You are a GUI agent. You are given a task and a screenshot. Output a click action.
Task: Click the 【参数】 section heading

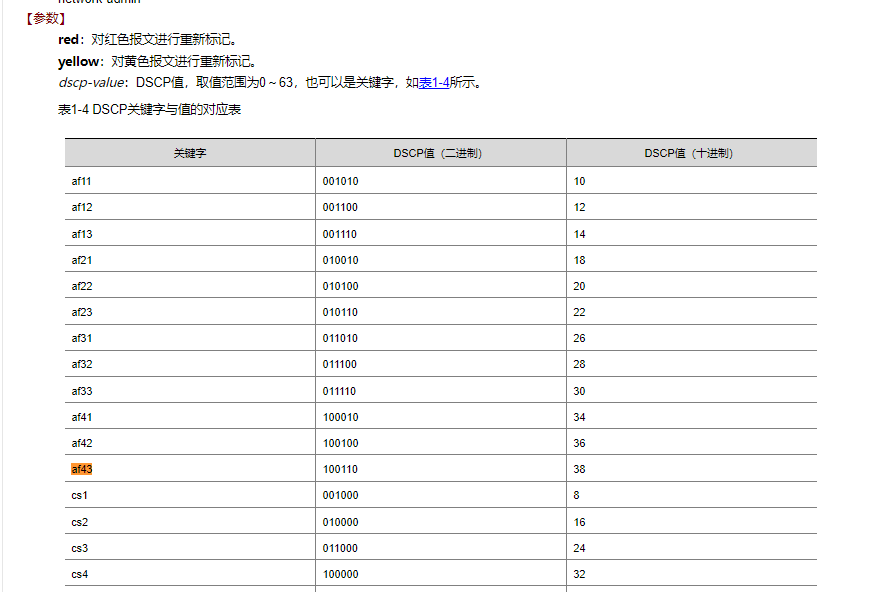46,19
